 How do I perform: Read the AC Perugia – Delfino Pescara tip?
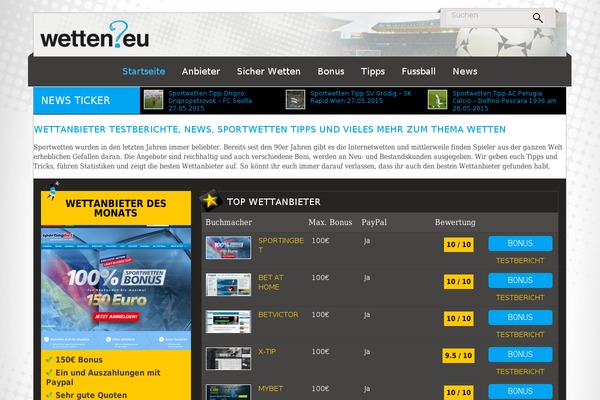tap(504, 101)
